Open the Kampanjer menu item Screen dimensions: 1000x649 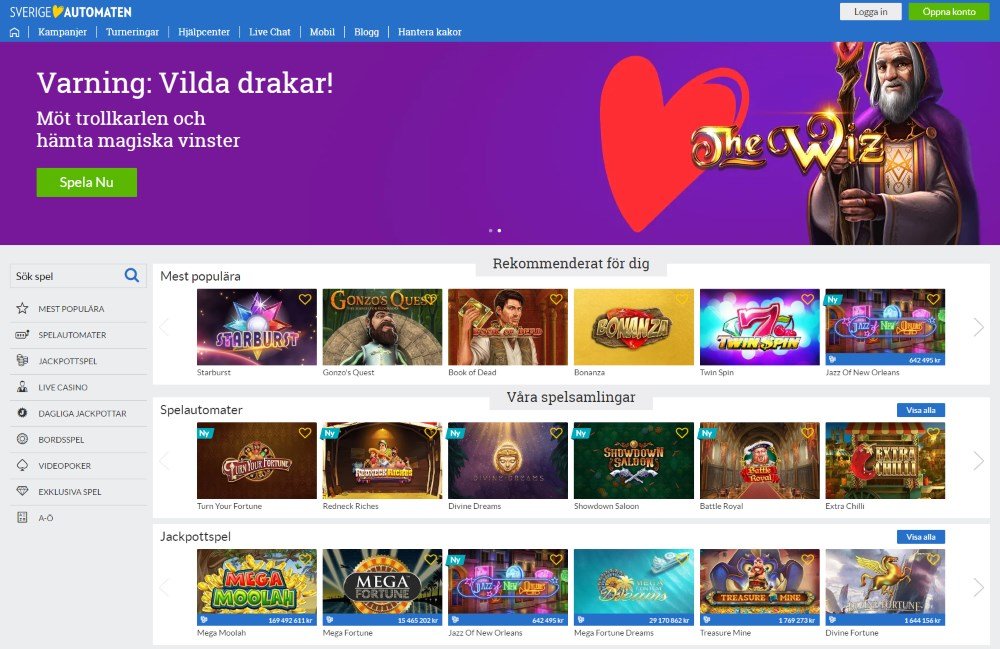pos(62,32)
